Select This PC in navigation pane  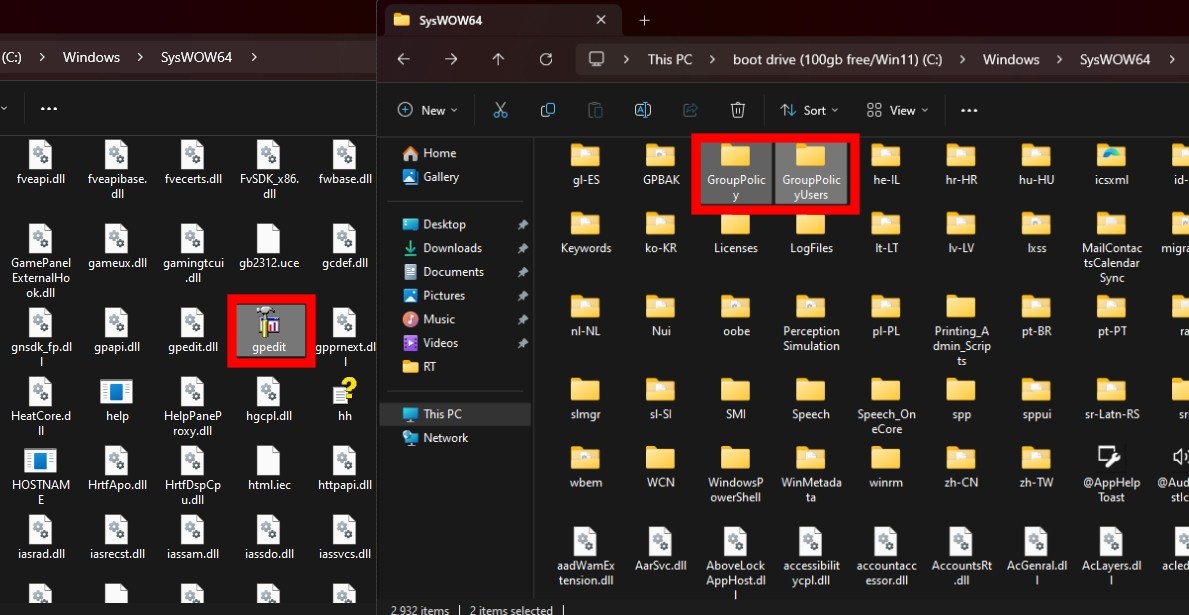[457, 414]
